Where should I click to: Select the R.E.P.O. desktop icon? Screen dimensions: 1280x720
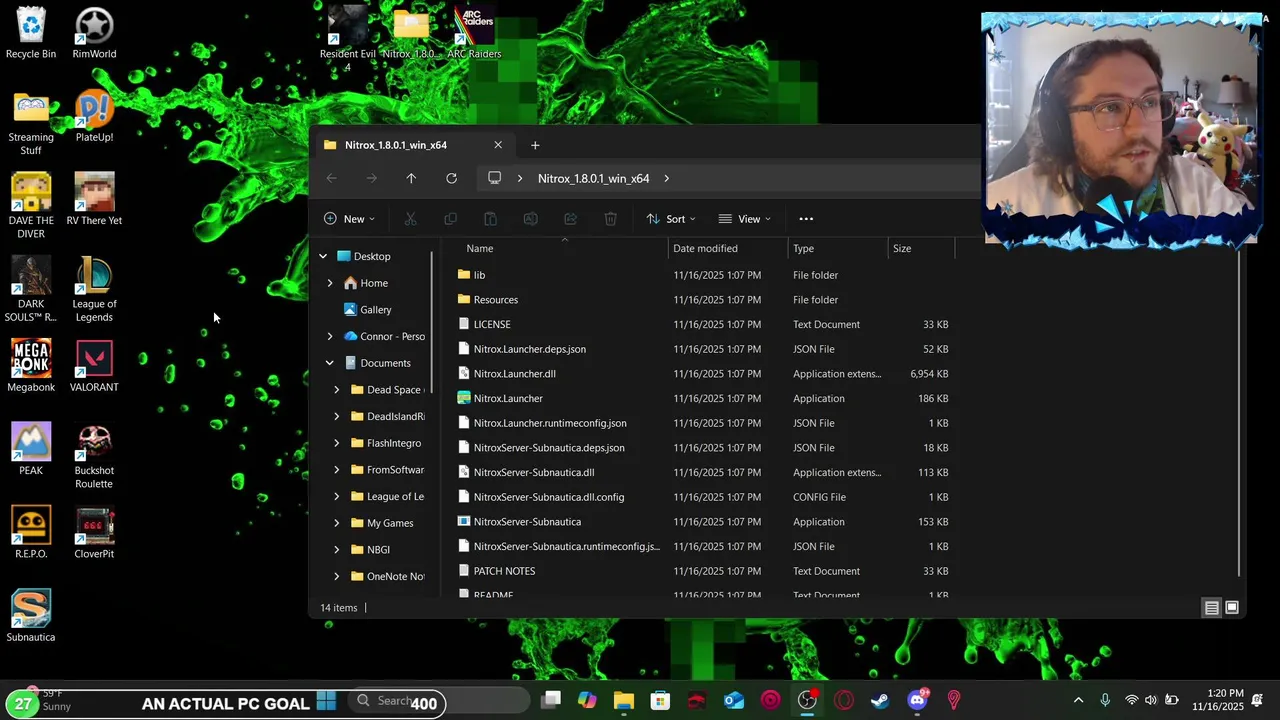tap(31, 533)
